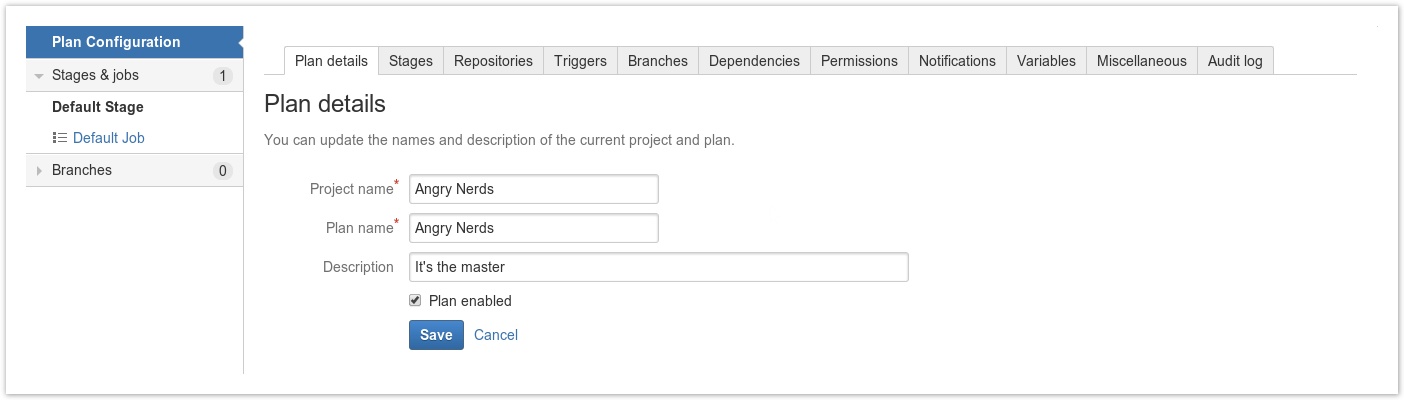1404x400 pixels.
Task: Toggle the Plan enabled checkbox
Action: pos(415,300)
